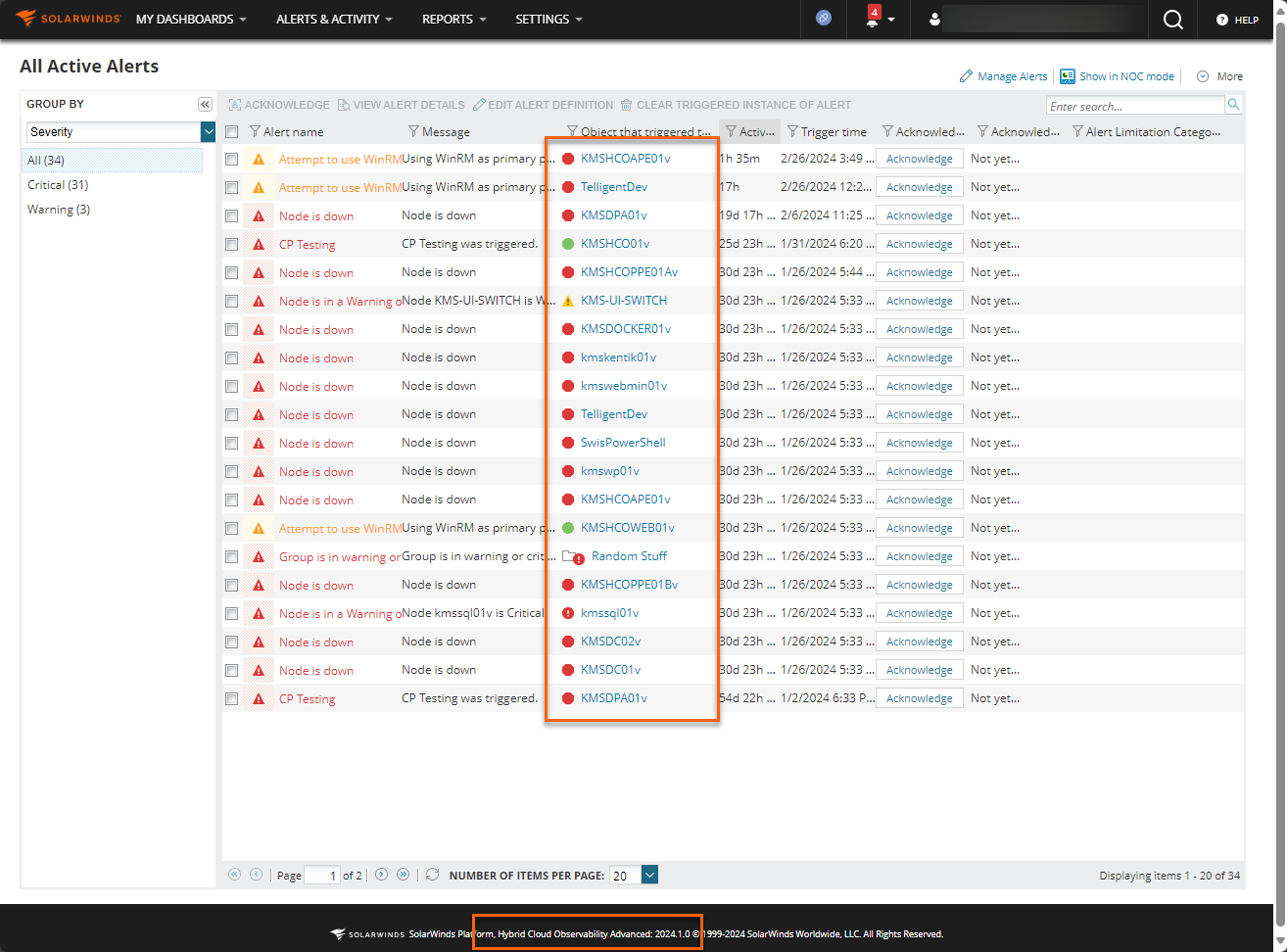The width and height of the screenshot is (1287, 952).
Task: Expand the More options menu
Action: point(1219,76)
